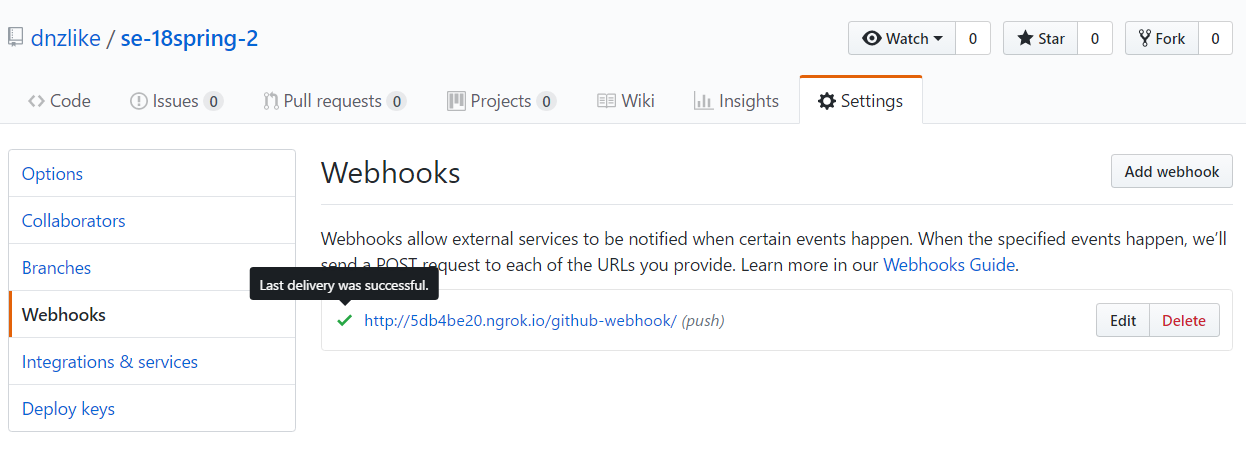
Task: Click the watchers count next to Watch
Action: coord(973,38)
